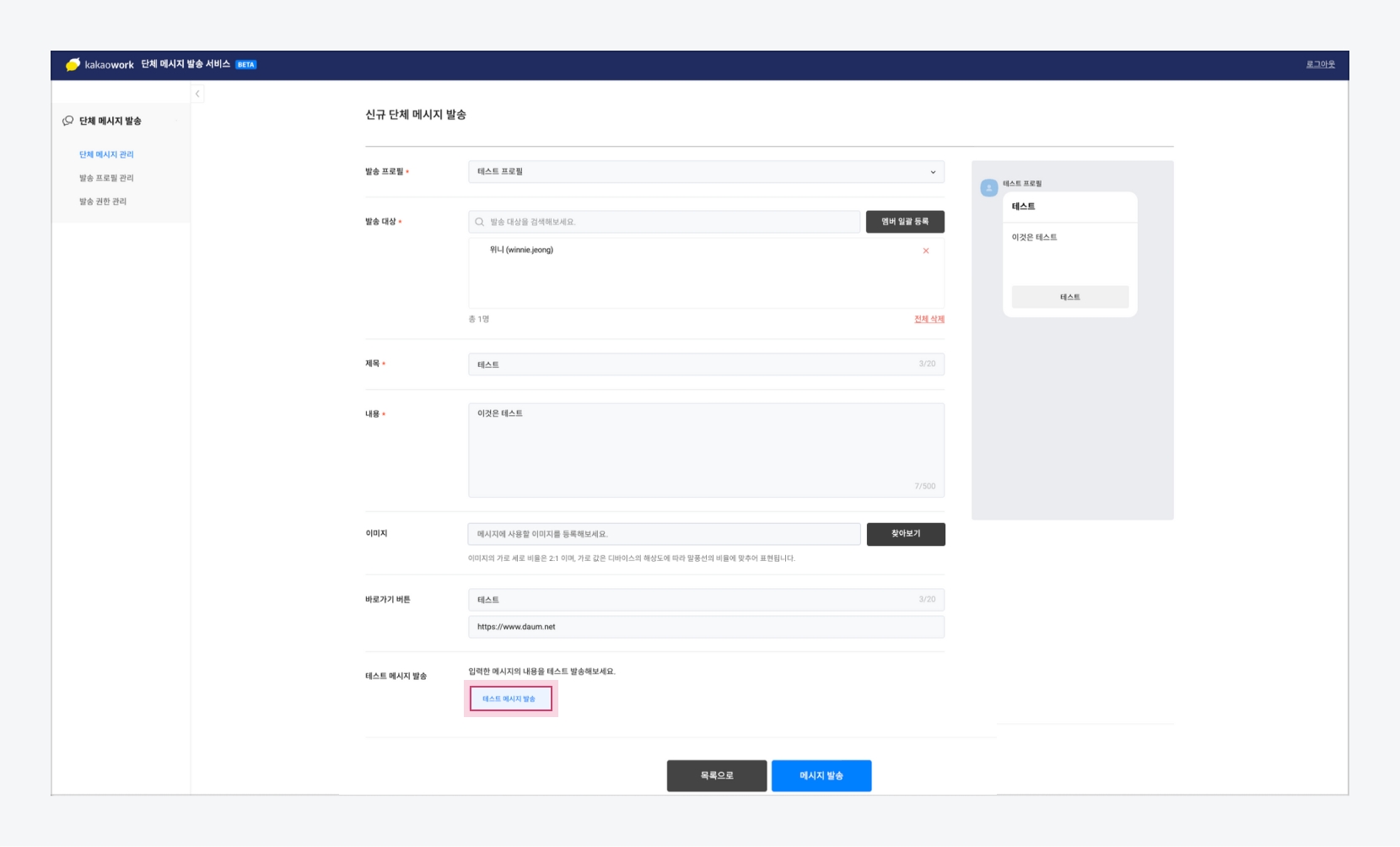Click the shortcut URL field with daum.net
The image size is (1400, 847).
click(706, 627)
